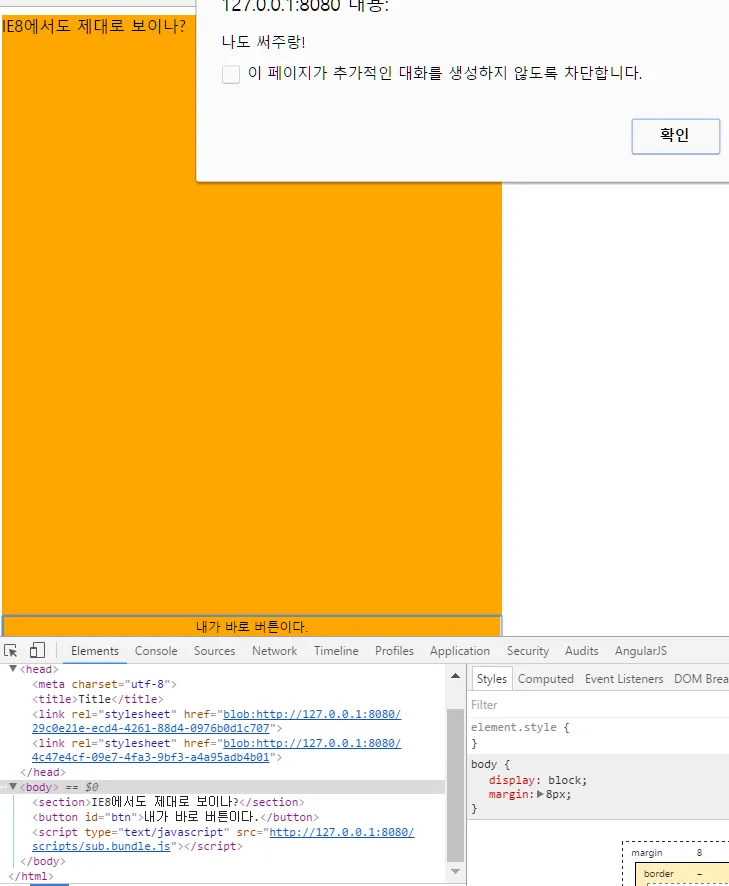Open the Event Listeners pane tab

pos(624,679)
